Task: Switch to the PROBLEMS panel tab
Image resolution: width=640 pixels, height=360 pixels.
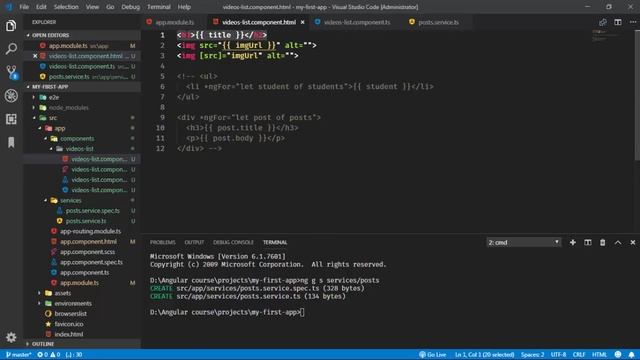Action: click(x=162, y=242)
